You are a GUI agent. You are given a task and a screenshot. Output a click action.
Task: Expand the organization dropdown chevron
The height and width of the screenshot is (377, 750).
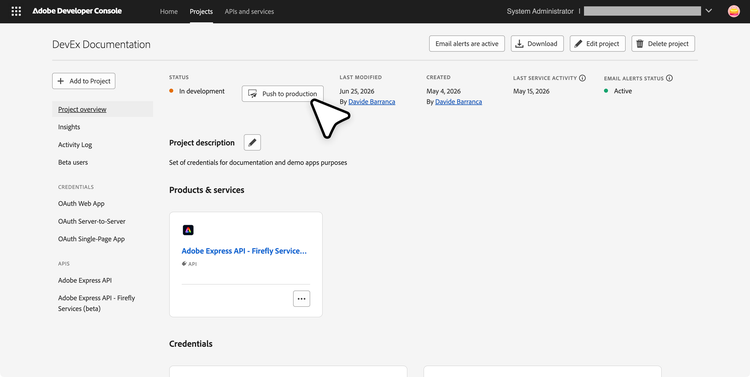point(709,11)
